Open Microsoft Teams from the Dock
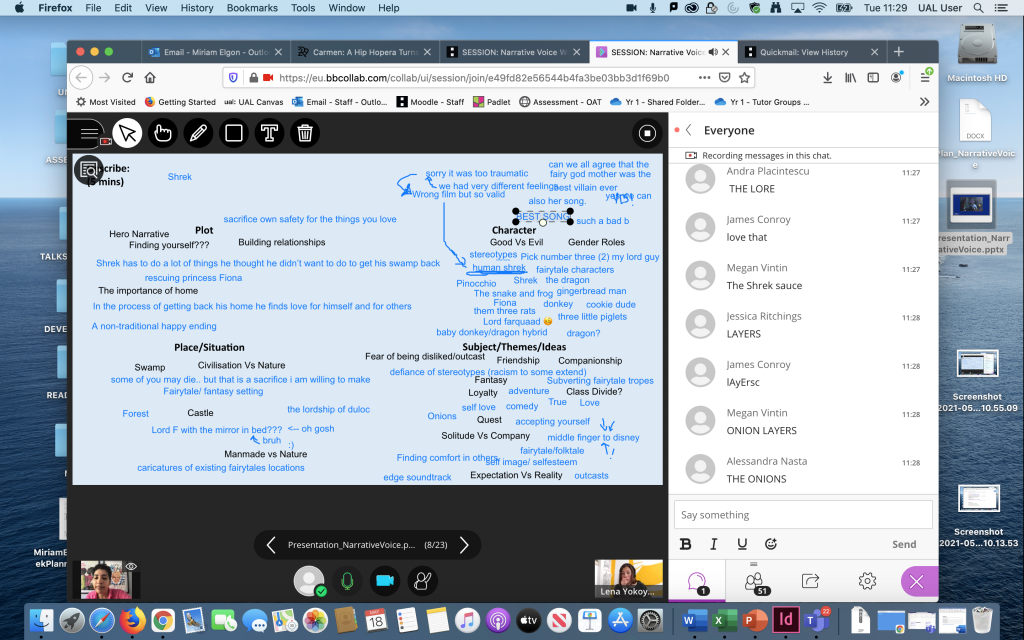 (x=816, y=620)
